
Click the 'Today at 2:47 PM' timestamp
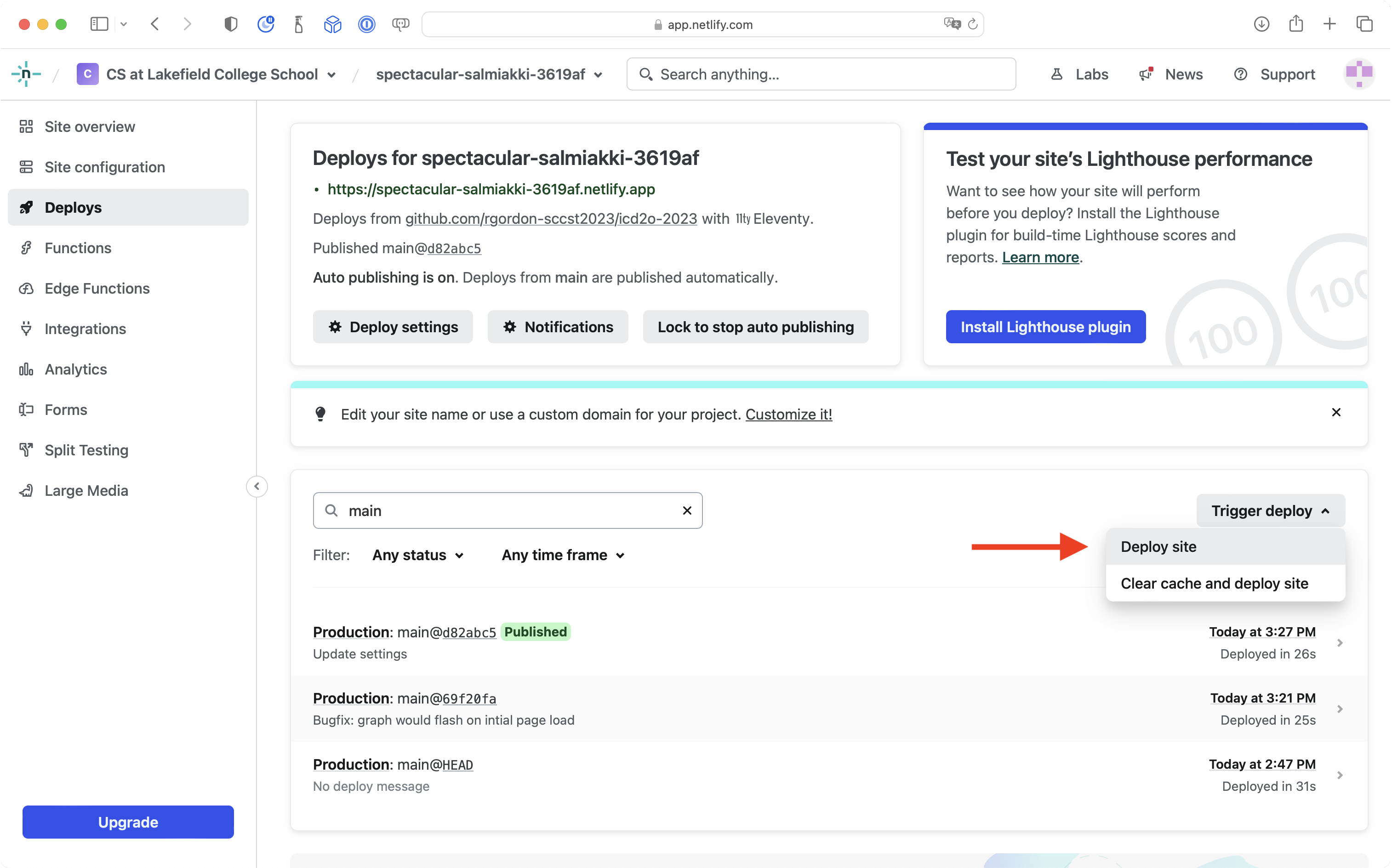[1262, 764]
